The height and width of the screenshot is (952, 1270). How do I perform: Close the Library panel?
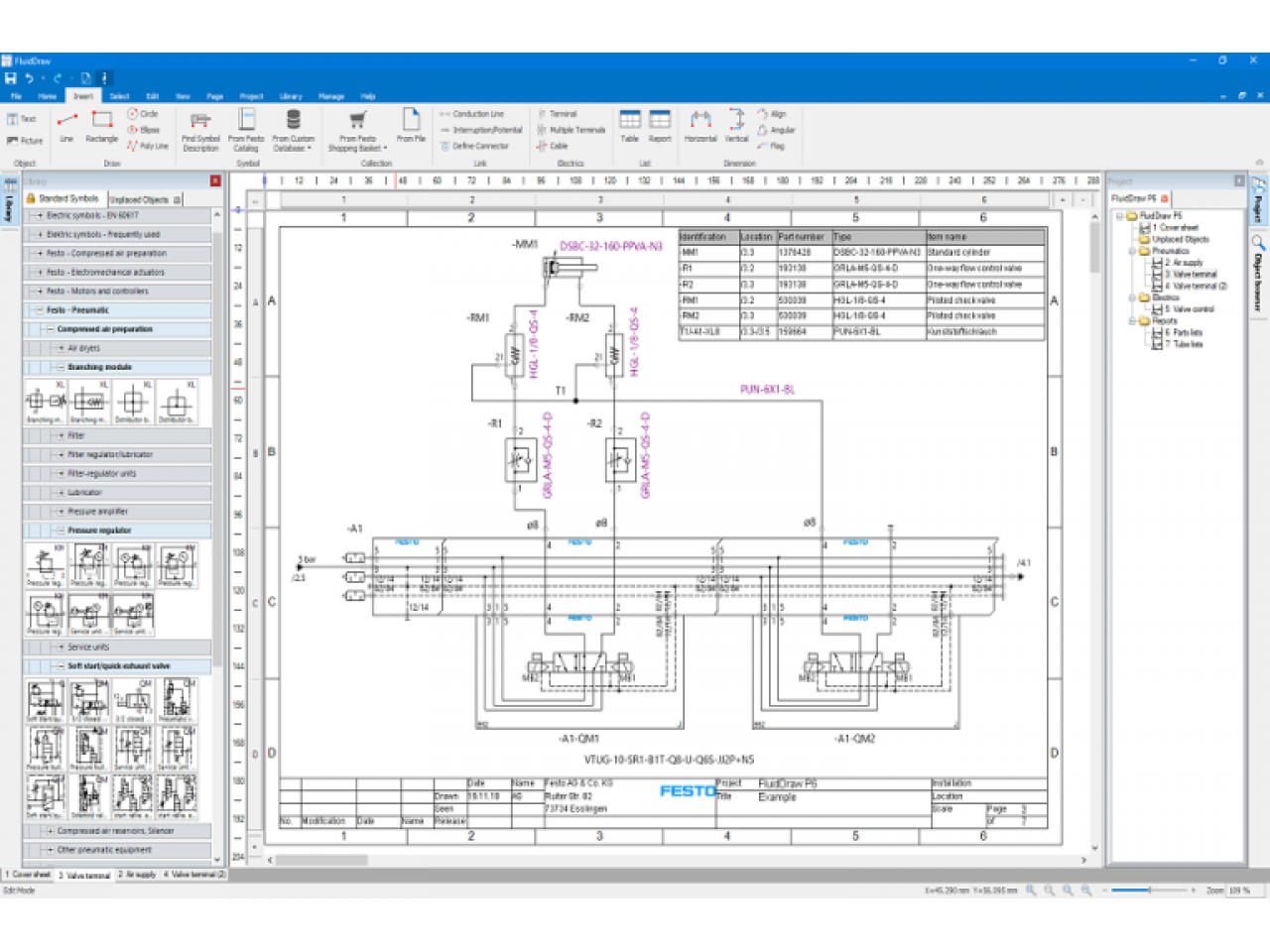coord(215,180)
